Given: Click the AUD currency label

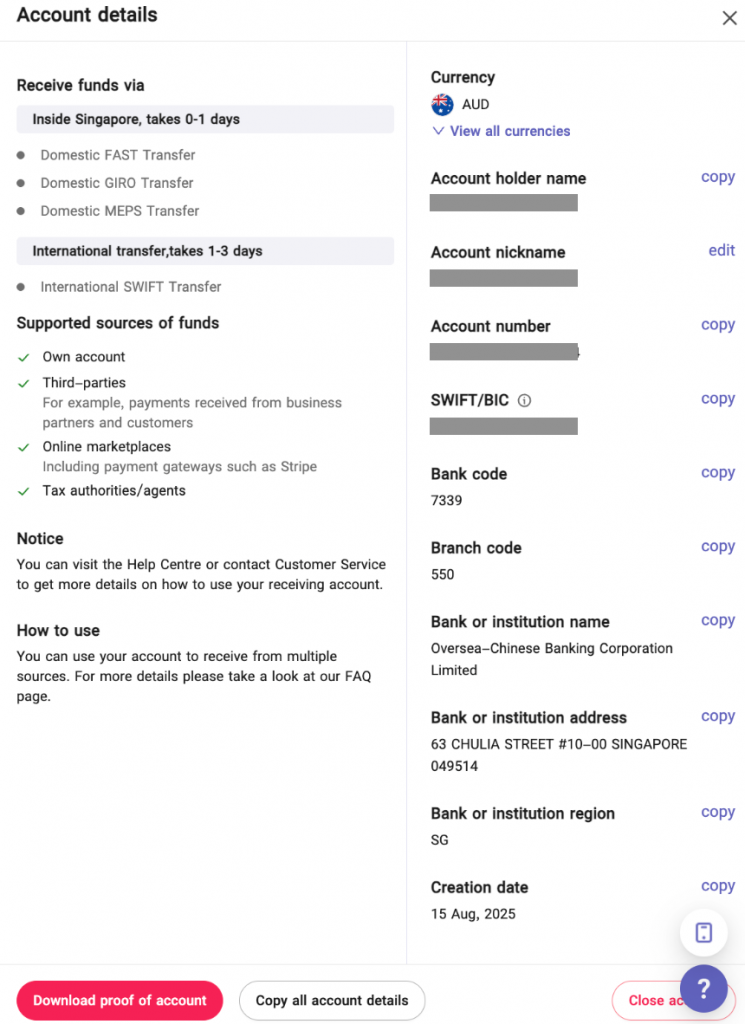Looking at the screenshot, I should click(x=476, y=104).
